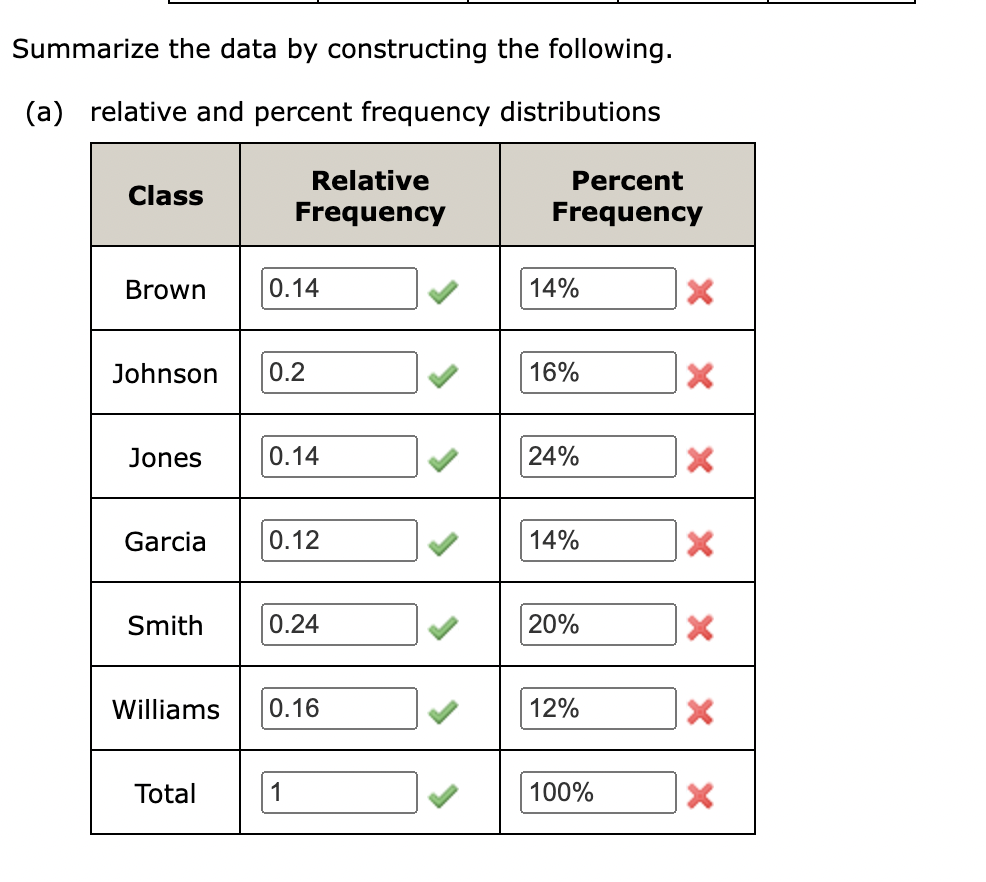Click the Class header cell
Image resolution: width=986 pixels, height=882 pixels.
click(x=165, y=195)
